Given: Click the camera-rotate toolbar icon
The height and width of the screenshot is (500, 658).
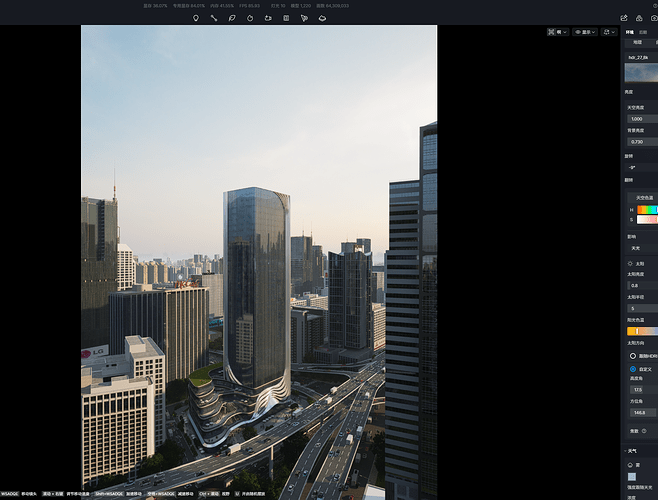Looking at the screenshot, I should coord(268,18).
